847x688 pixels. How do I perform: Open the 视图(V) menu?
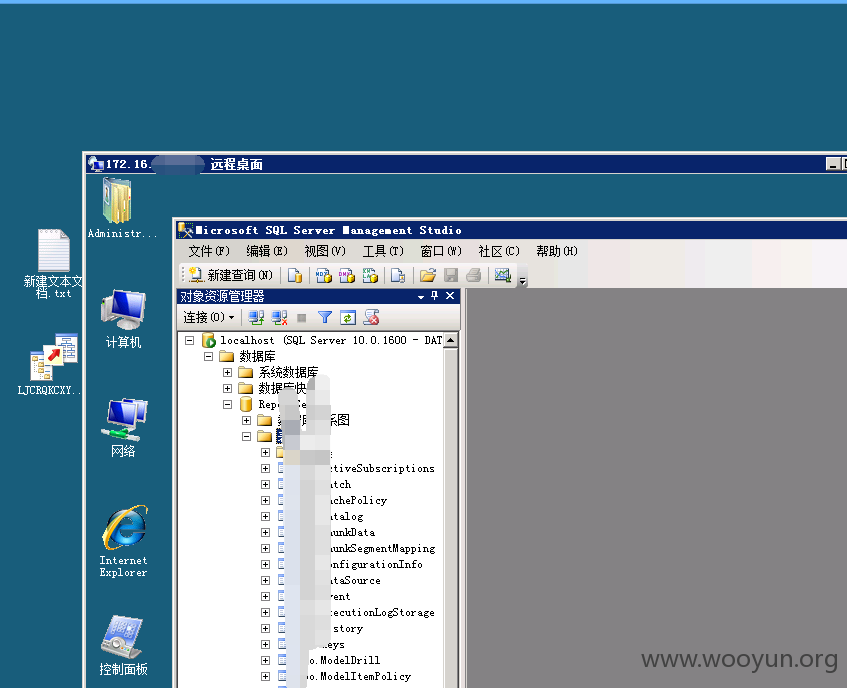pos(325,251)
